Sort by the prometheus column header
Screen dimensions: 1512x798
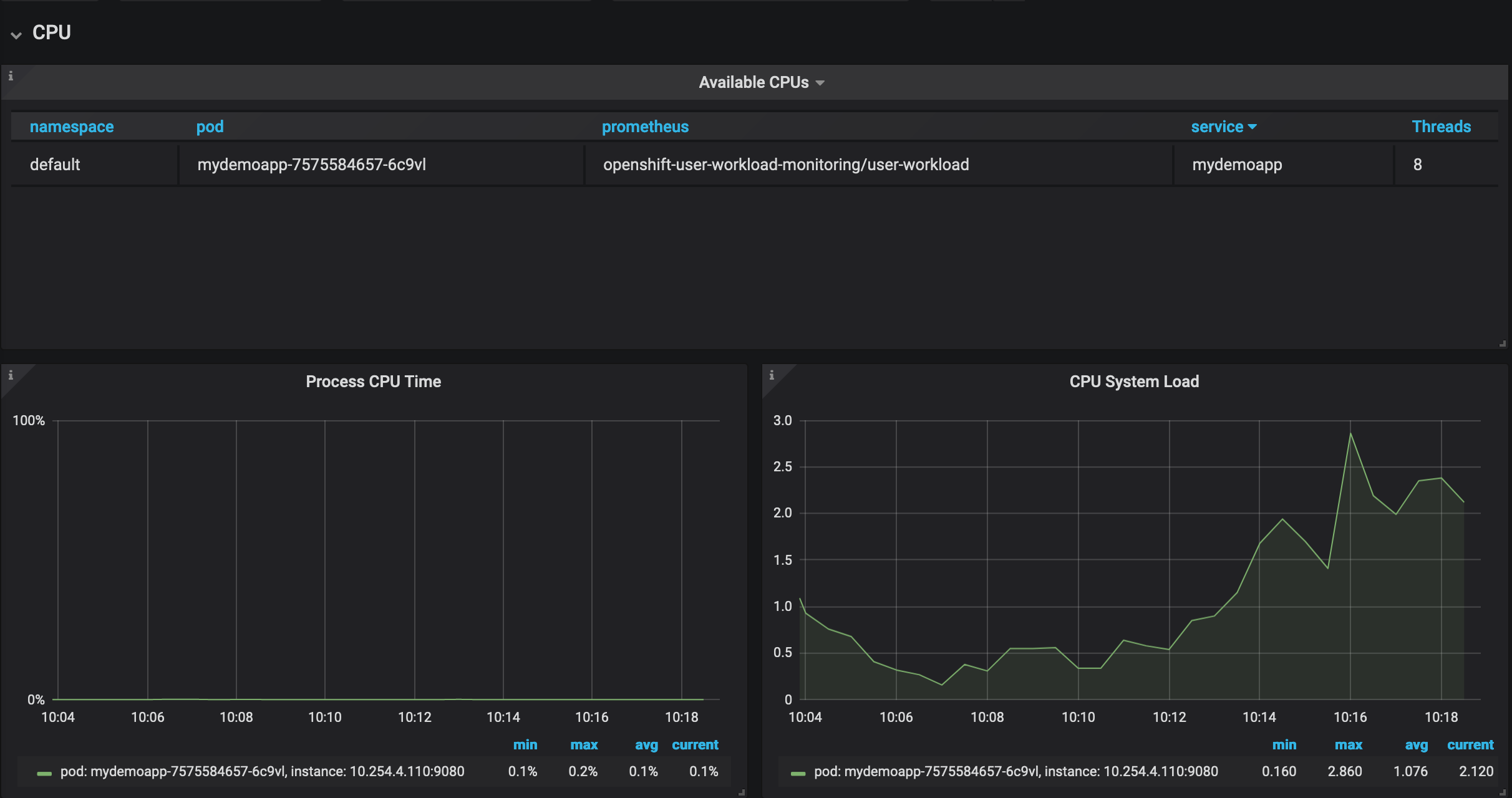(x=645, y=127)
